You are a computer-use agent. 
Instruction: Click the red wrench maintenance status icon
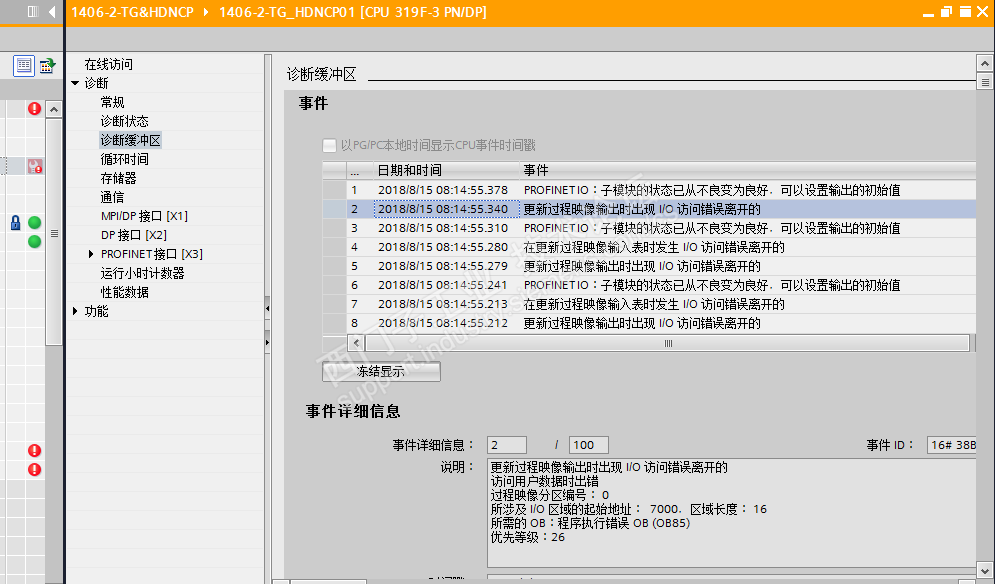(x=35, y=166)
